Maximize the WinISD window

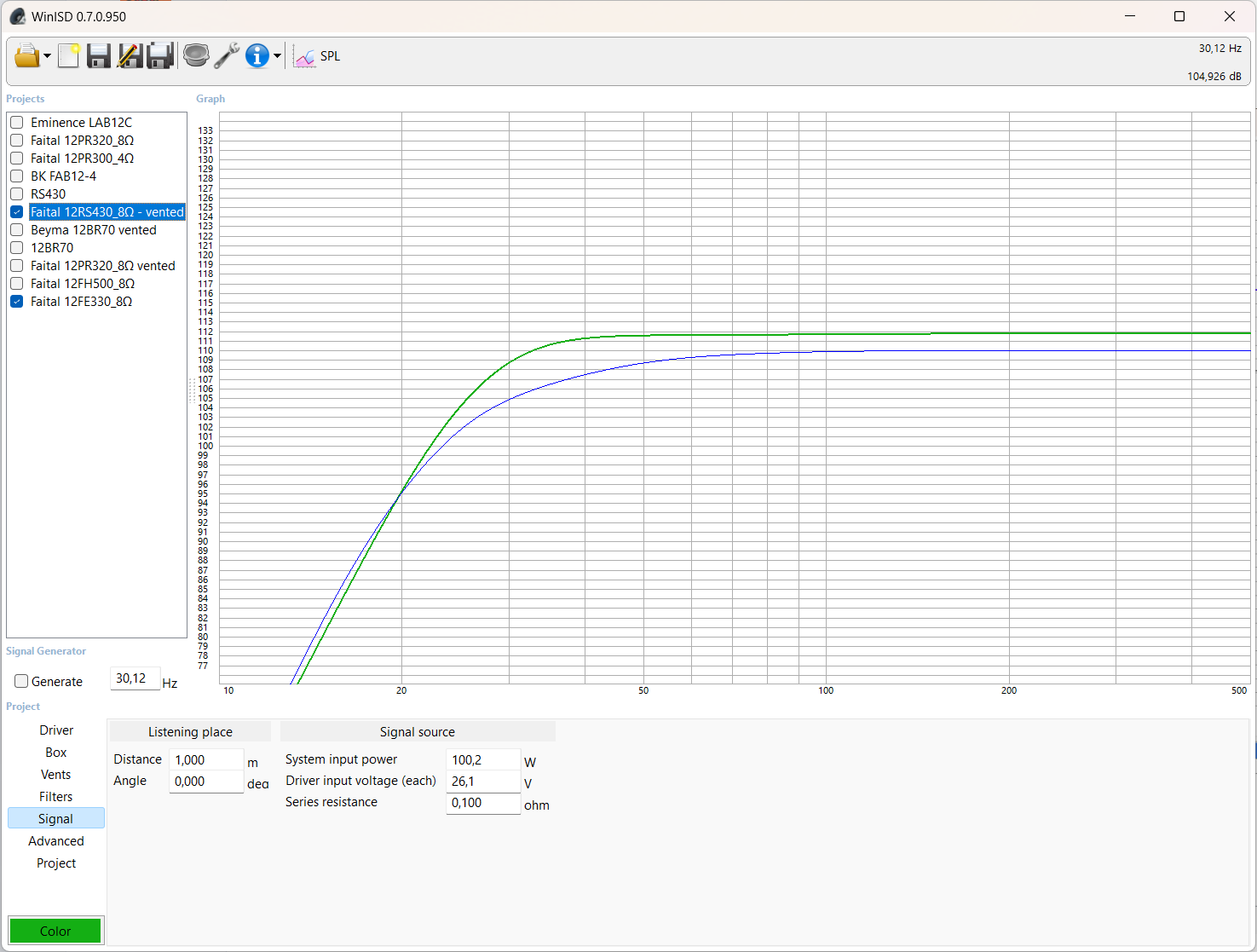pyautogui.click(x=1179, y=16)
